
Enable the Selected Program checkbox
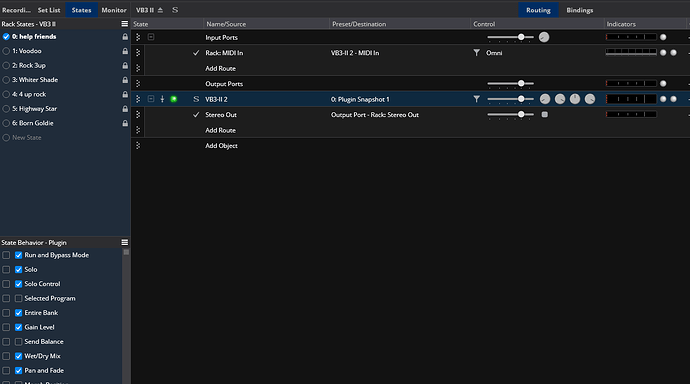tap(18, 298)
